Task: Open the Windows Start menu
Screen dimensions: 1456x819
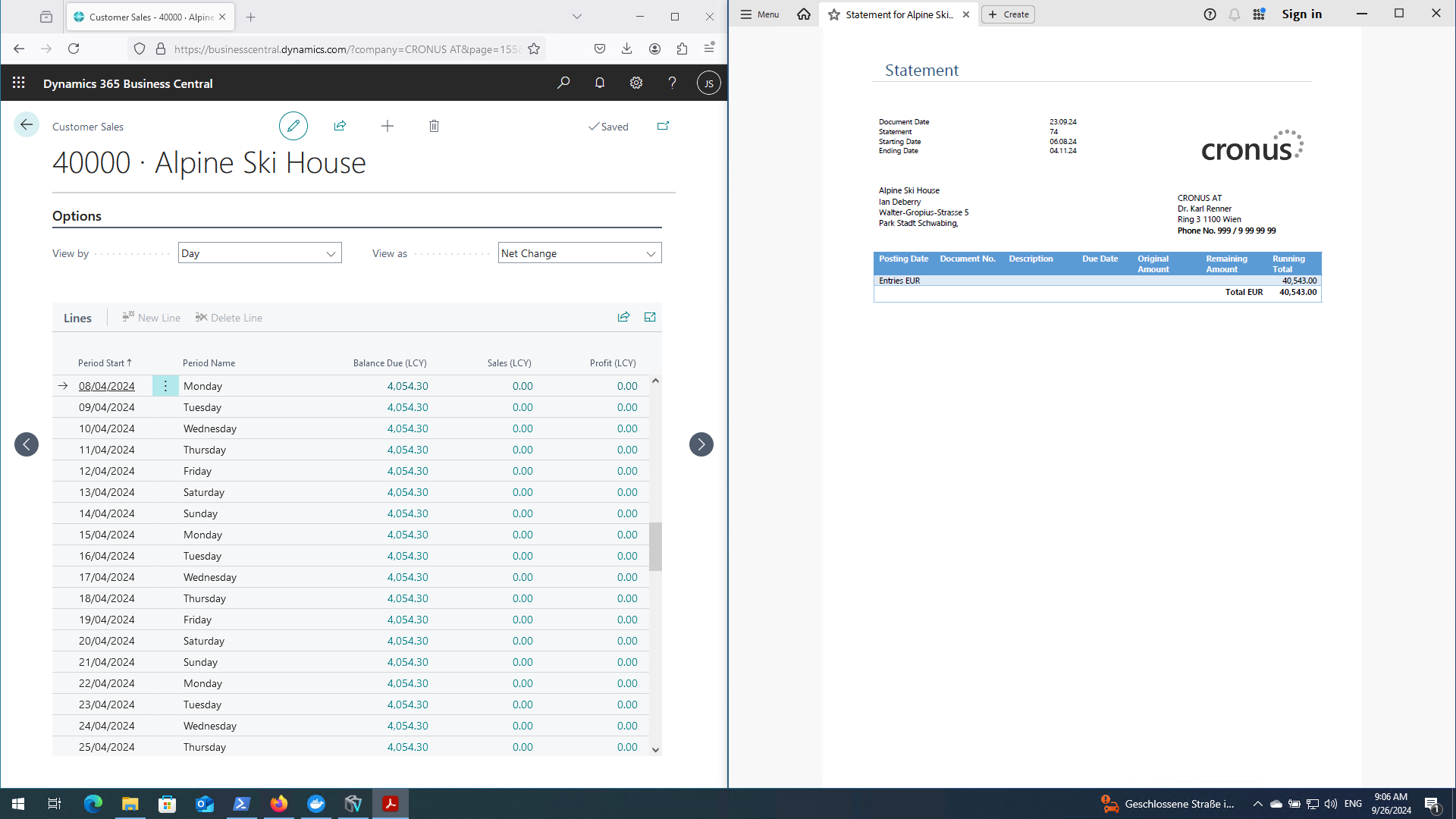Action: [18, 804]
